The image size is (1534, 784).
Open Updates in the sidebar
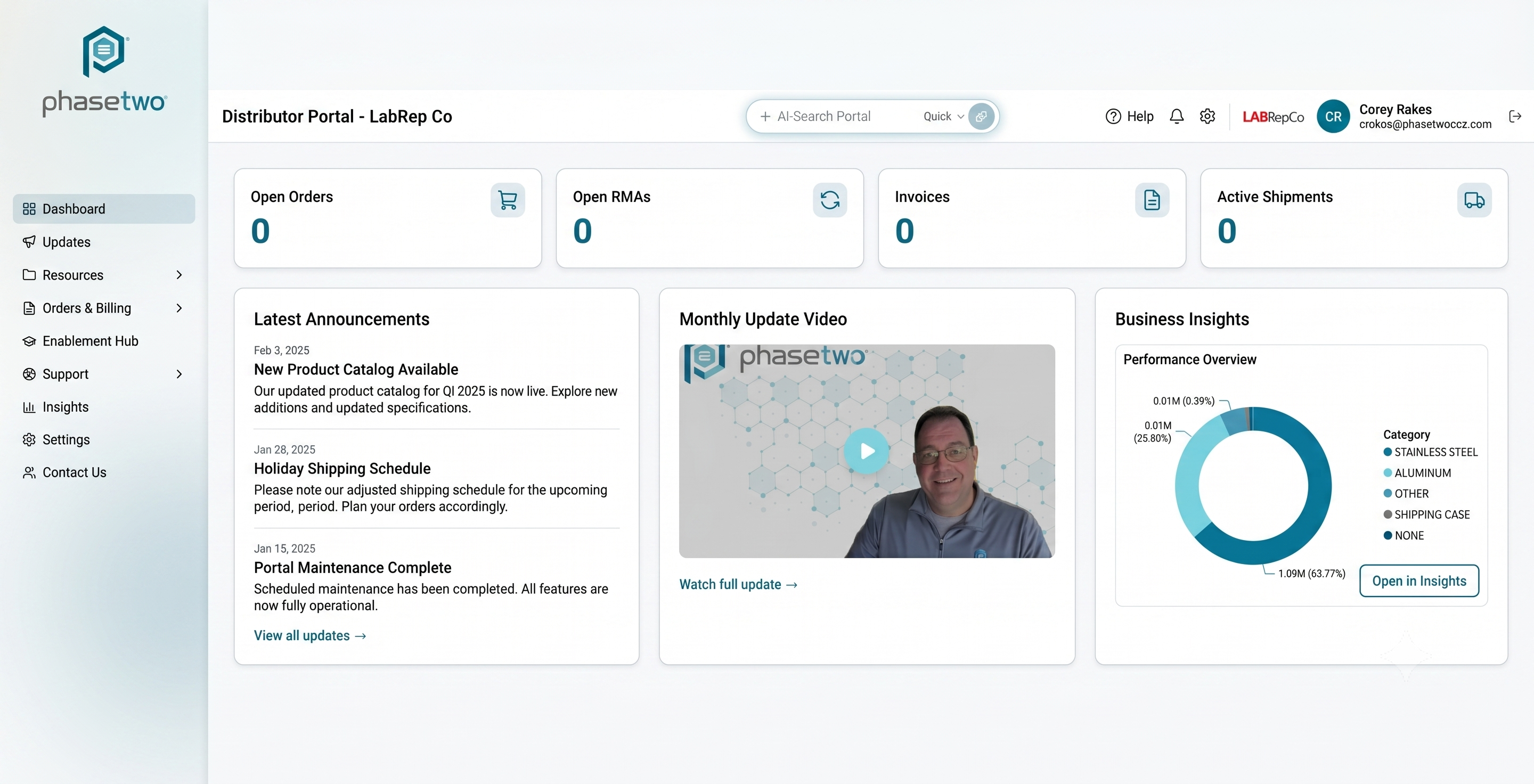[x=104, y=242]
